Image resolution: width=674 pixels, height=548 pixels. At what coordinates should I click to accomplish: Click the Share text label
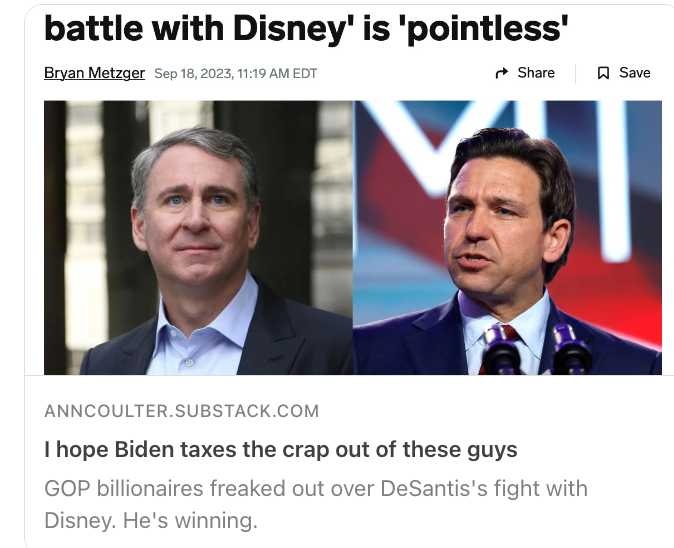point(536,73)
